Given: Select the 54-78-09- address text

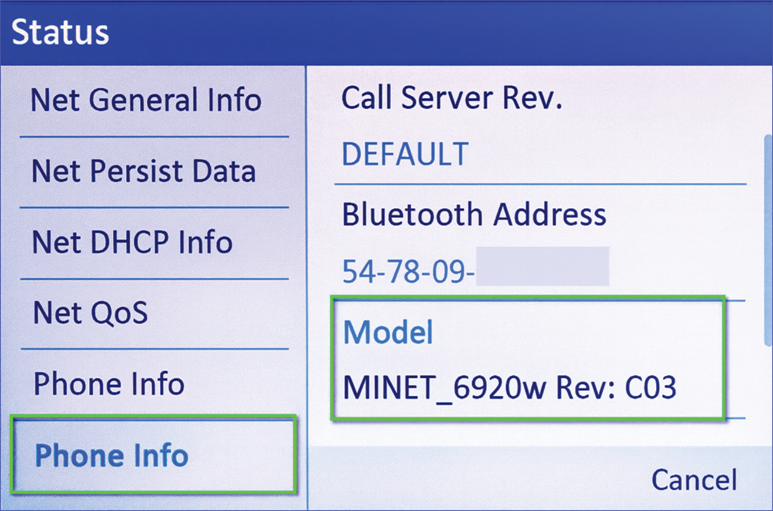Looking at the screenshot, I should pyautogui.click(x=407, y=271).
